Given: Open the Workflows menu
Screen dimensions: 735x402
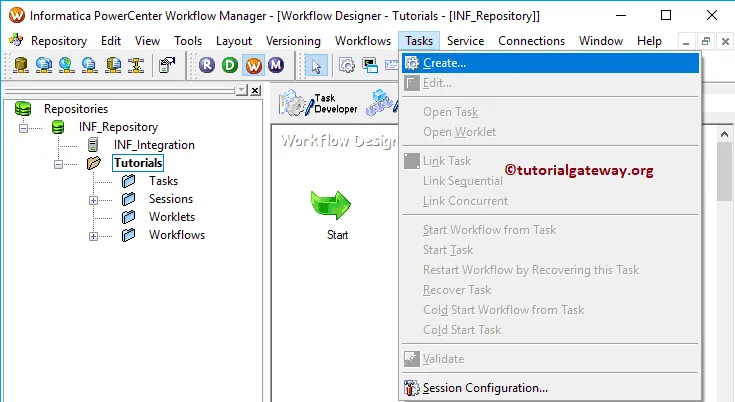Looking at the screenshot, I should [x=362, y=41].
